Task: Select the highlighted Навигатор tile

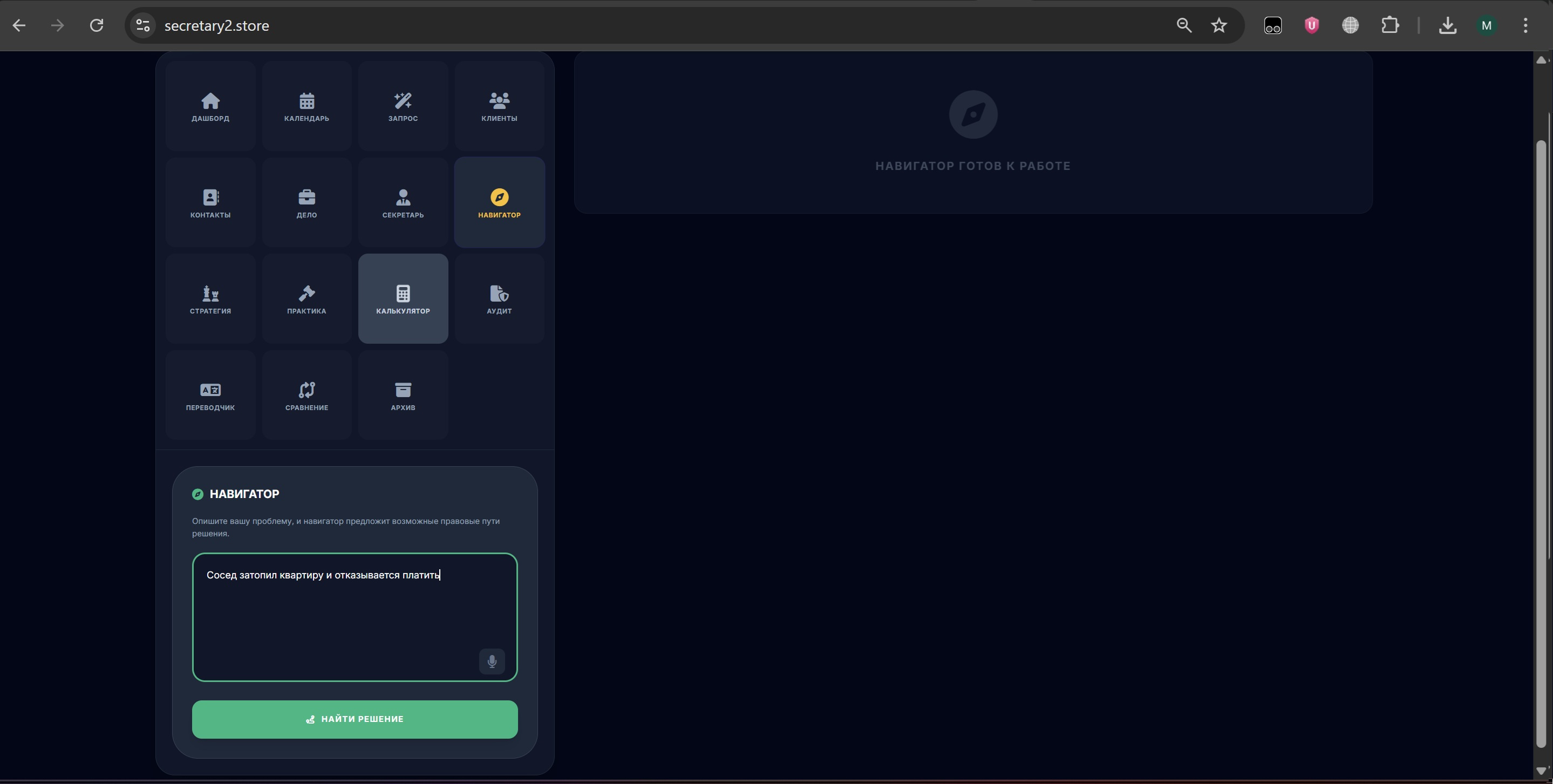Action: pyautogui.click(x=499, y=202)
